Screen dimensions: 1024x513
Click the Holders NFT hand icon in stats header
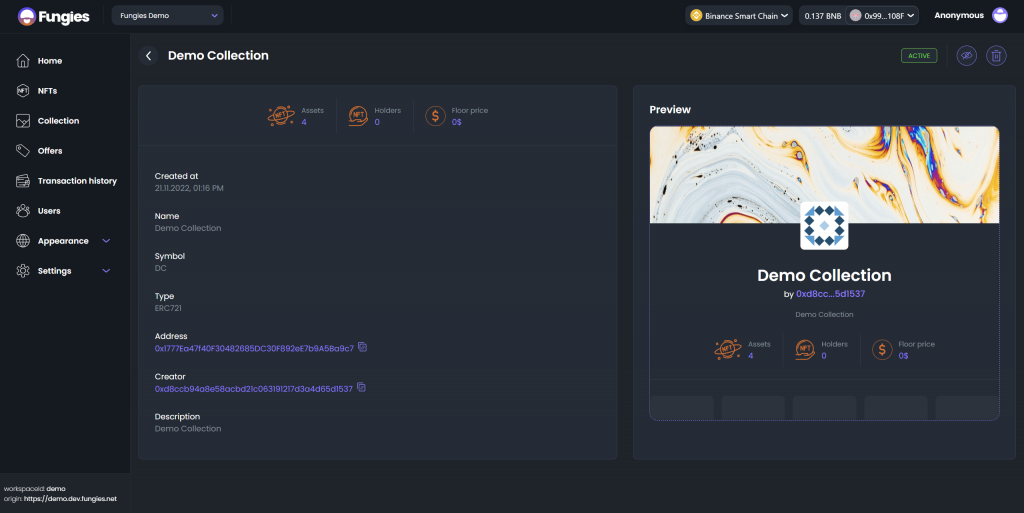click(358, 116)
